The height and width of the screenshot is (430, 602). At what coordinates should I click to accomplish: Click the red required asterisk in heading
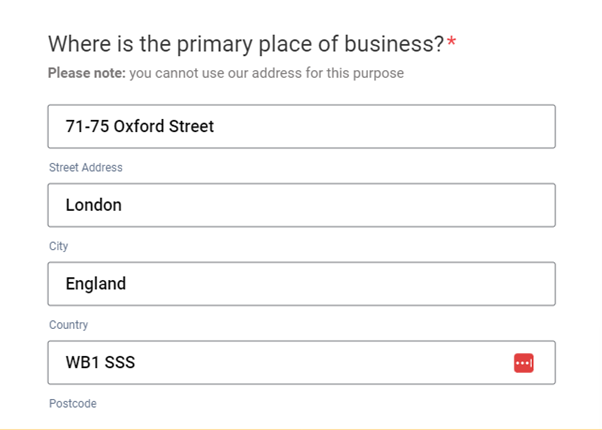(451, 43)
